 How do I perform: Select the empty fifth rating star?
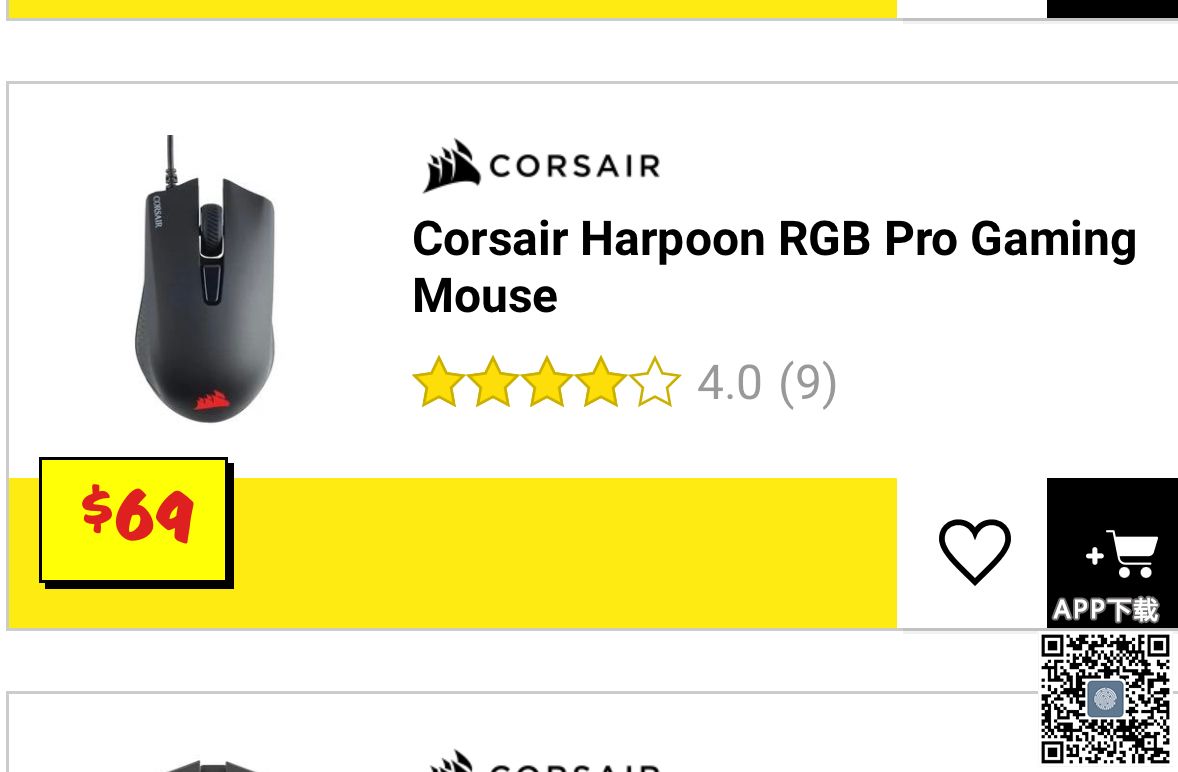click(x=655, y=382)
